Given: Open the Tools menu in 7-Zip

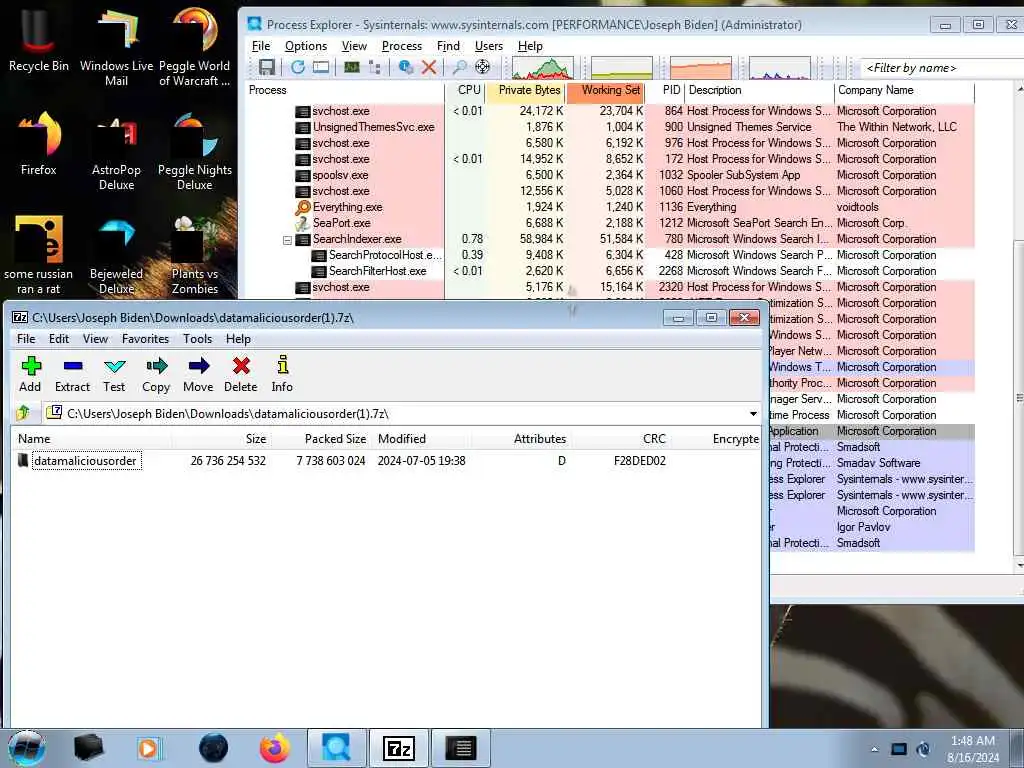Looking at the screenshot, I should [x=197, y=338].
